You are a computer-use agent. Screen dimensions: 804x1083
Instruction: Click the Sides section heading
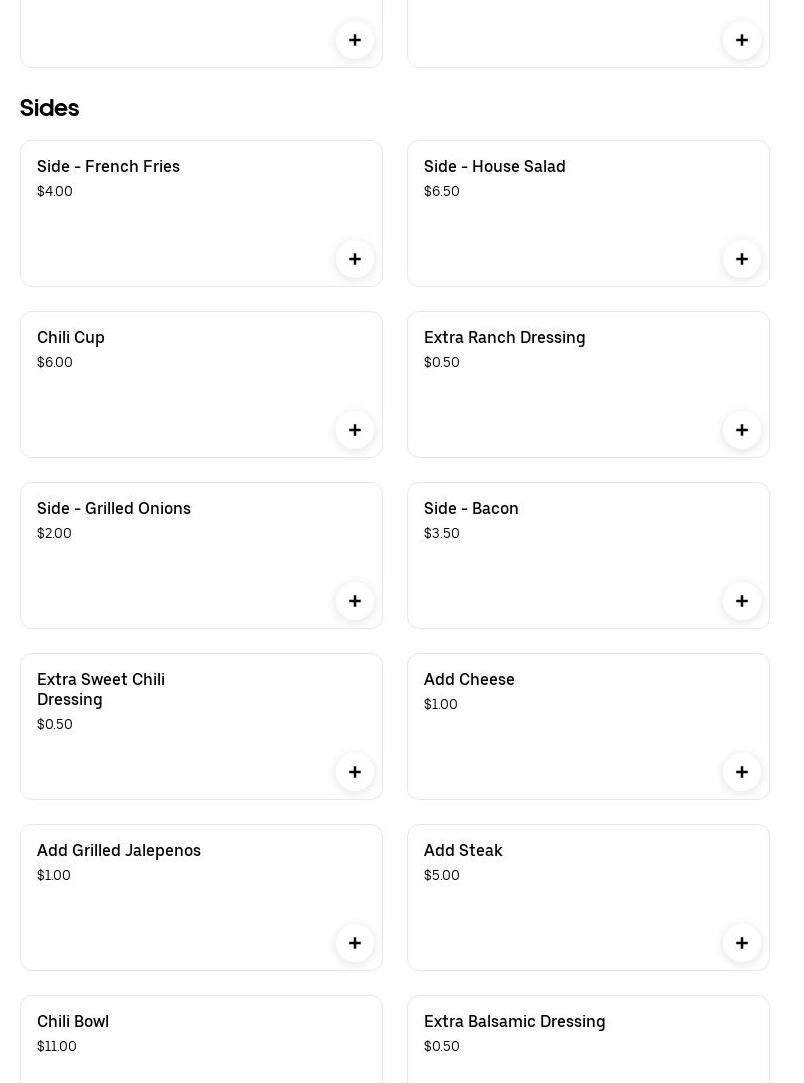coord(50,108)
